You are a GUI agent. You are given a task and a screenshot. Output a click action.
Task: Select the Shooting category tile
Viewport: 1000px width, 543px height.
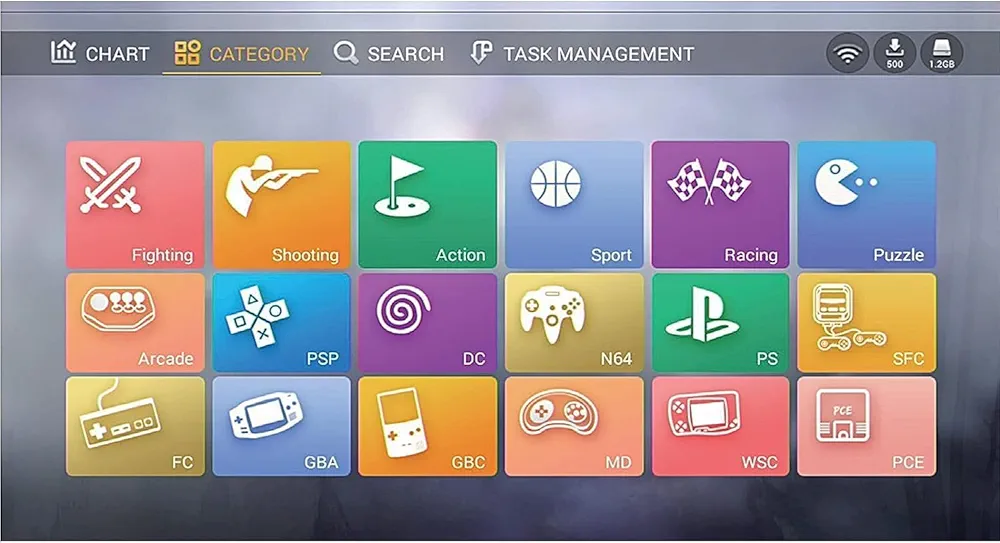(281, 204)
